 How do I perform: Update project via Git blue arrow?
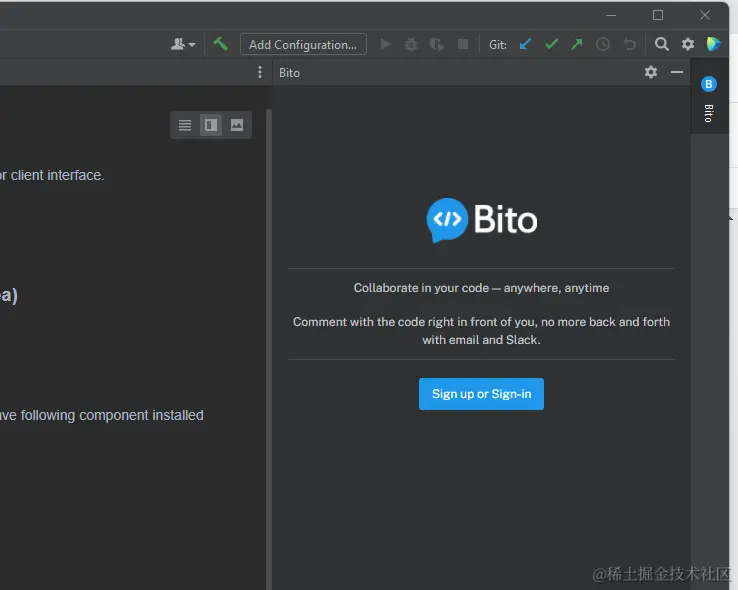pyautogui.click(x=525, y=44)
